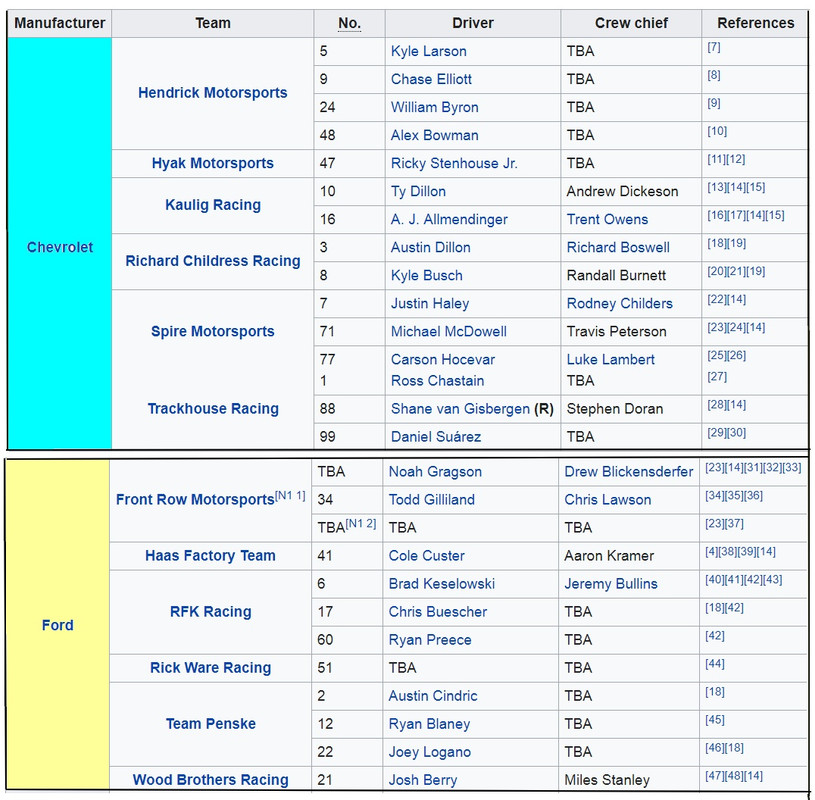Open crew chief Richard Boswell link
This screenshot has height=800, width=815.
(618, 248)
